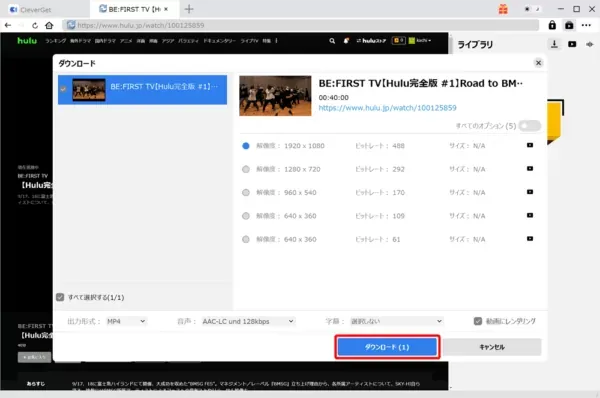This screenshot has height=398, width=600.
Task: Click the hulu search magnifier icon
Action: click(x=332, y=41)
